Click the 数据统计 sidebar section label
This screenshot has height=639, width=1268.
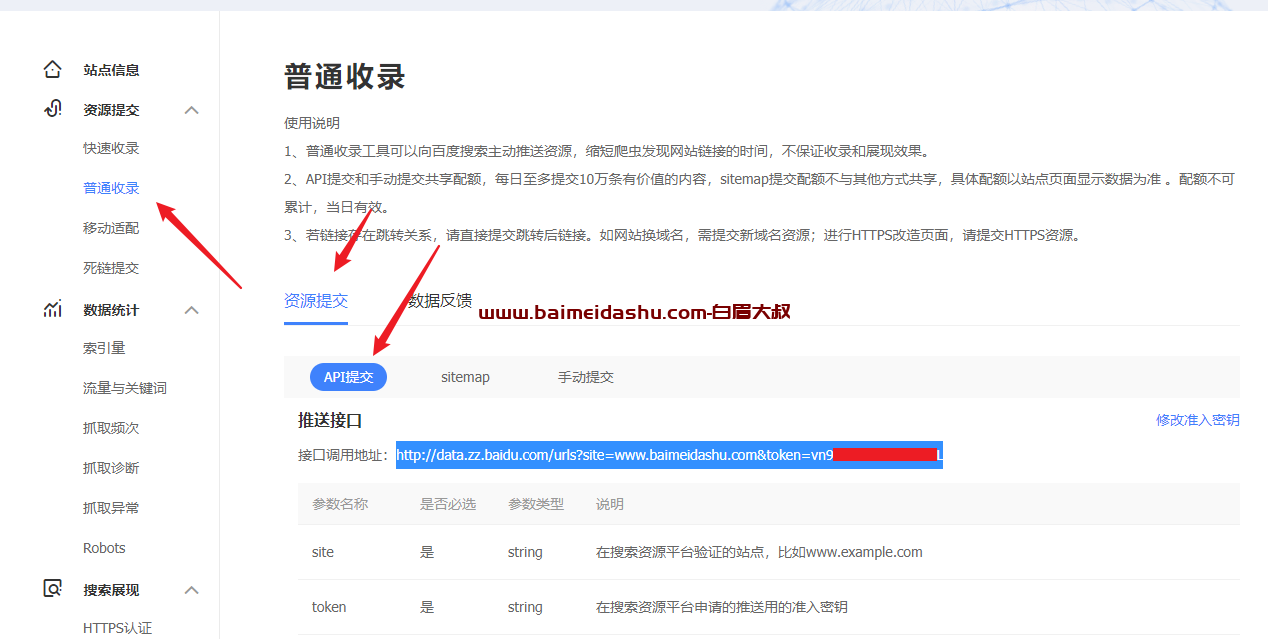click(x=111, y=310)
